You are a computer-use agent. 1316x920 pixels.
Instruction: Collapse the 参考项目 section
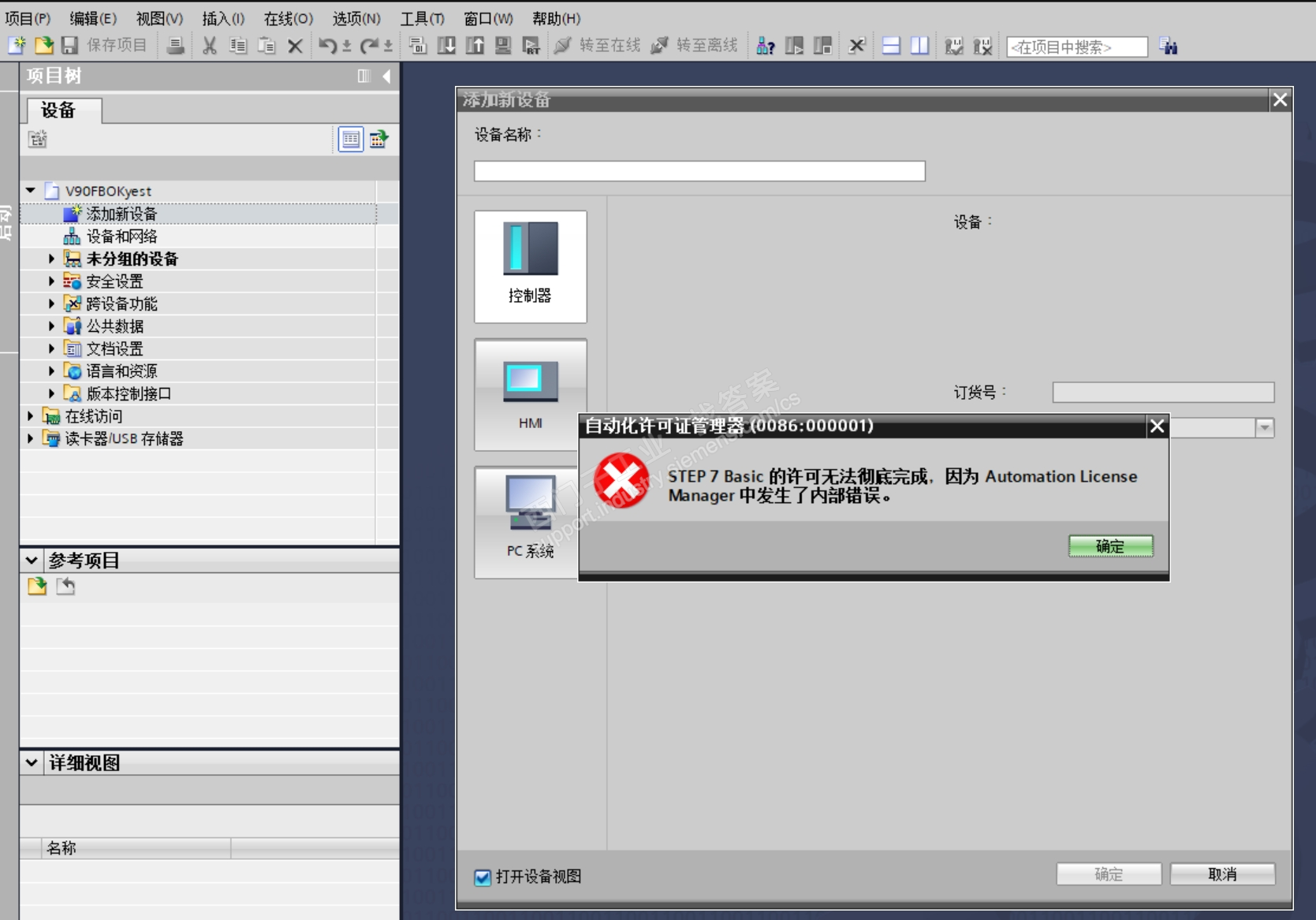pyautogui.click(x=32, y=561)
